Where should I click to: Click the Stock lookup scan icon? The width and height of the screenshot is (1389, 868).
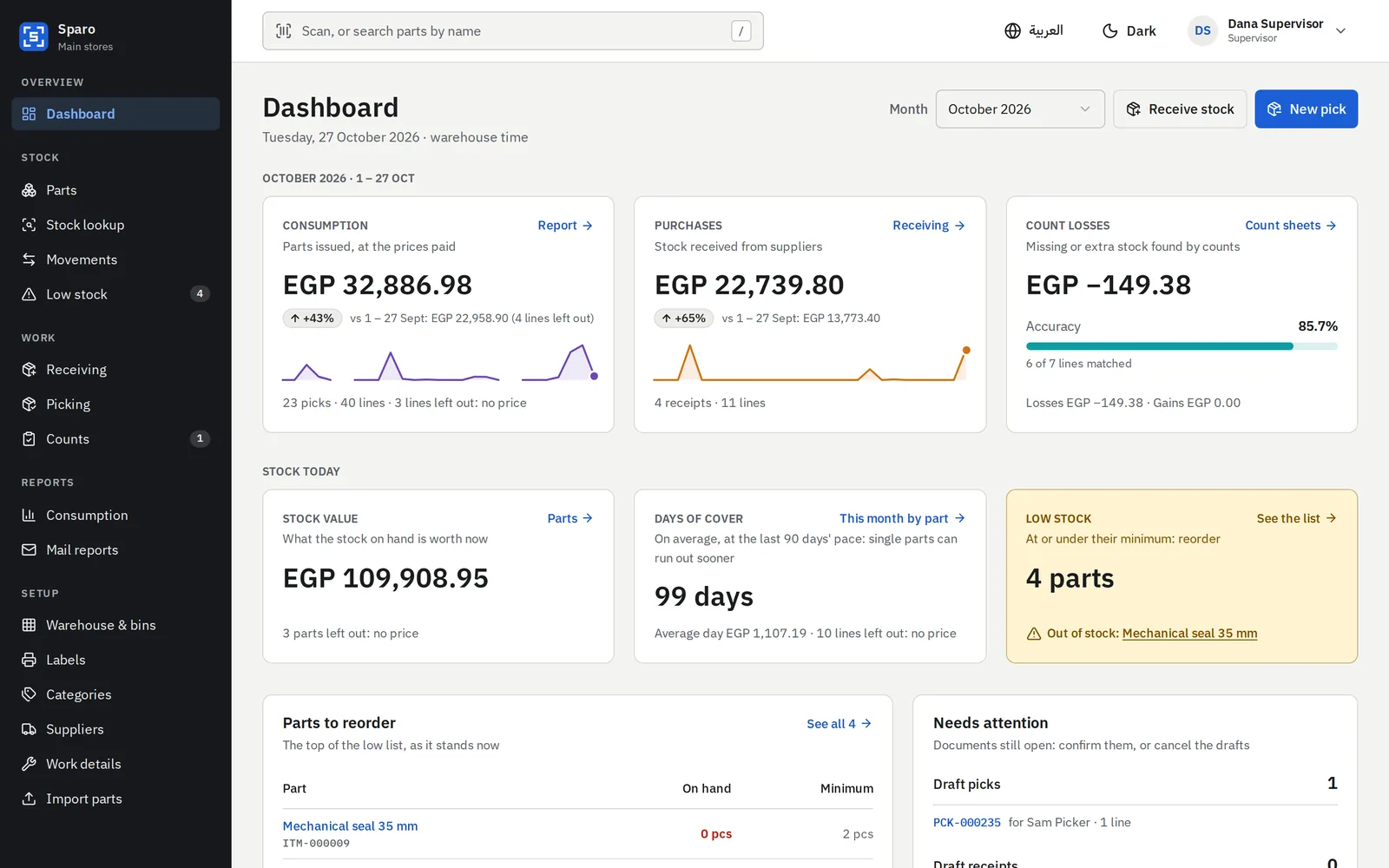coord(29,225)
